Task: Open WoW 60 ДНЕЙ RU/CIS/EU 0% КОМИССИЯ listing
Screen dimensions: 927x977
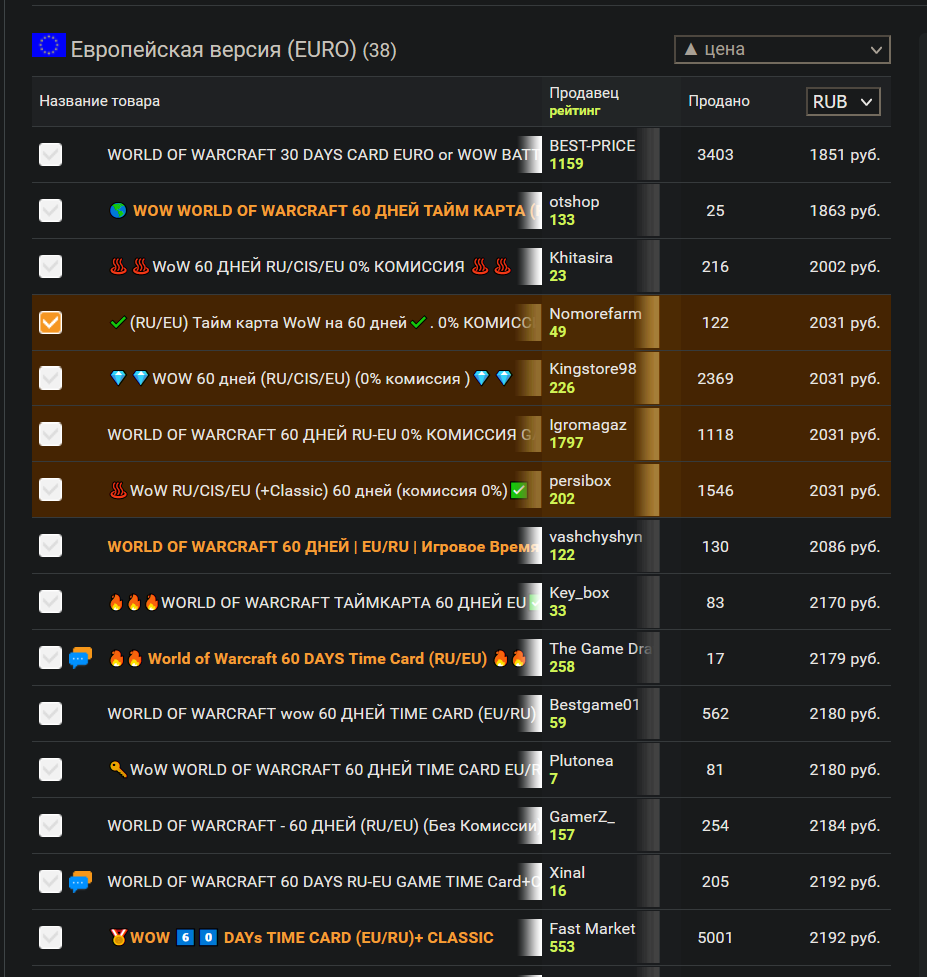Action: (x=308, y=267)
